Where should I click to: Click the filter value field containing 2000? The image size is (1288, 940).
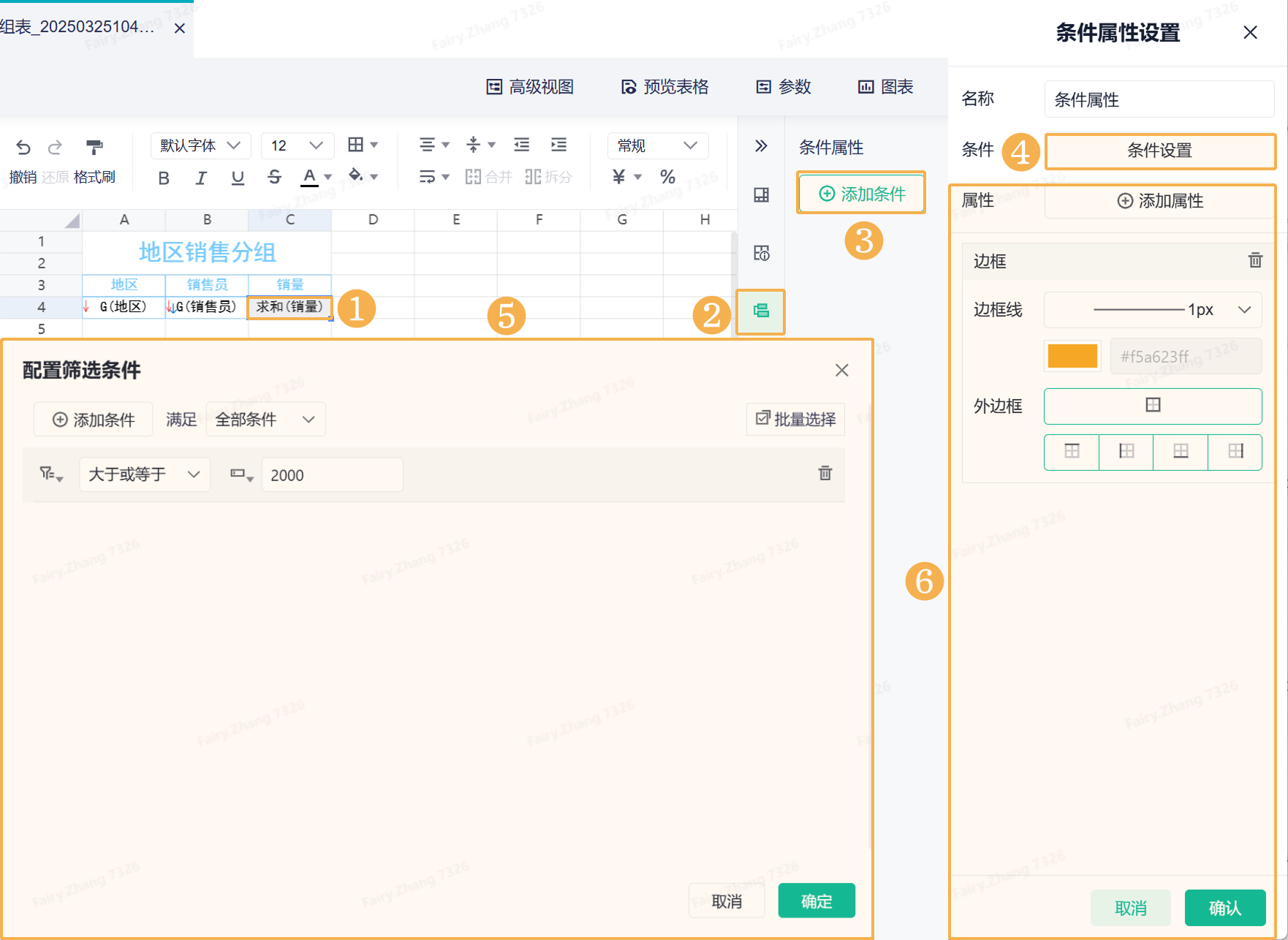pyautogui.click(x=332, y=474)
